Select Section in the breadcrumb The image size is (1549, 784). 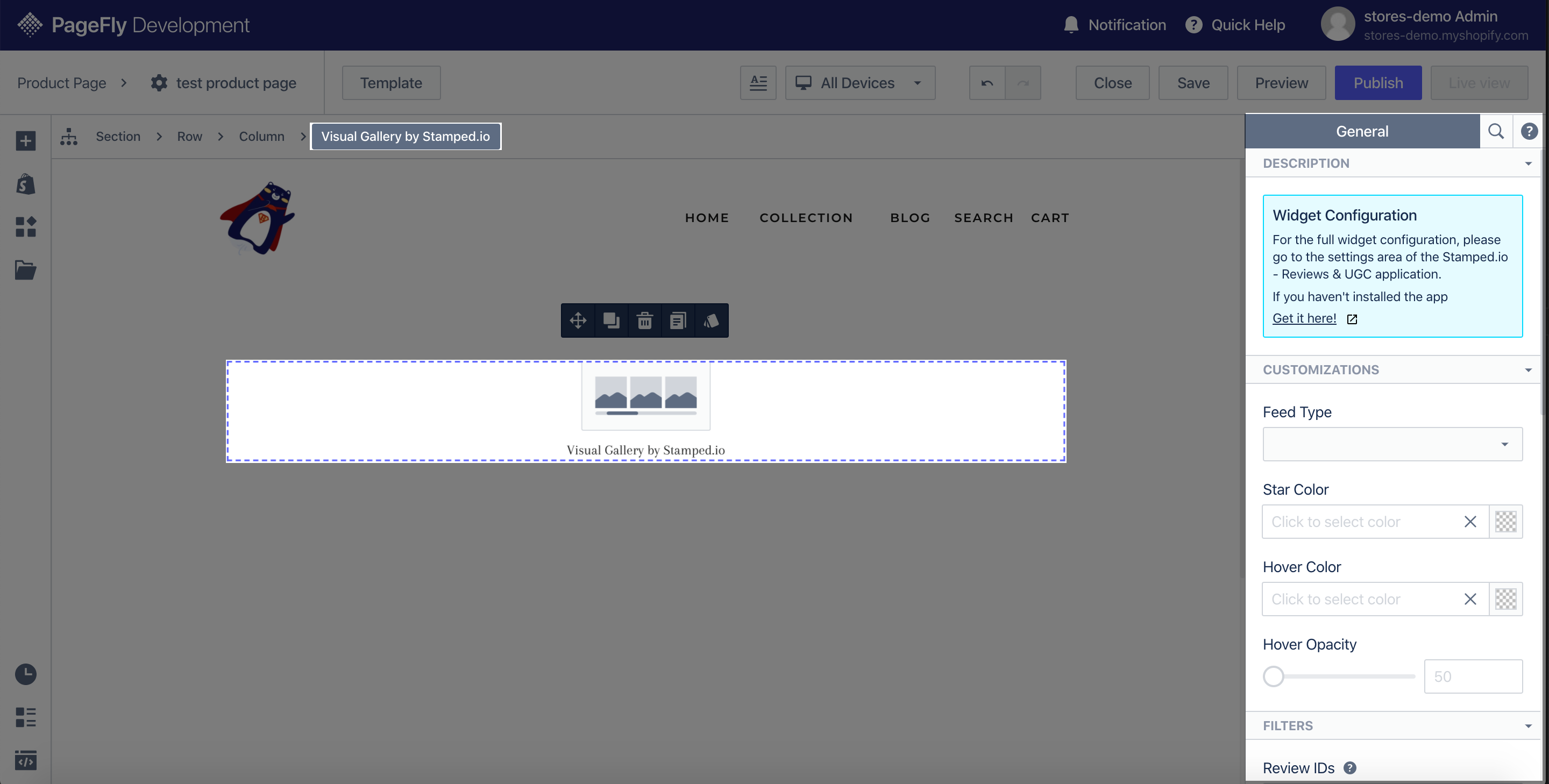118,137
